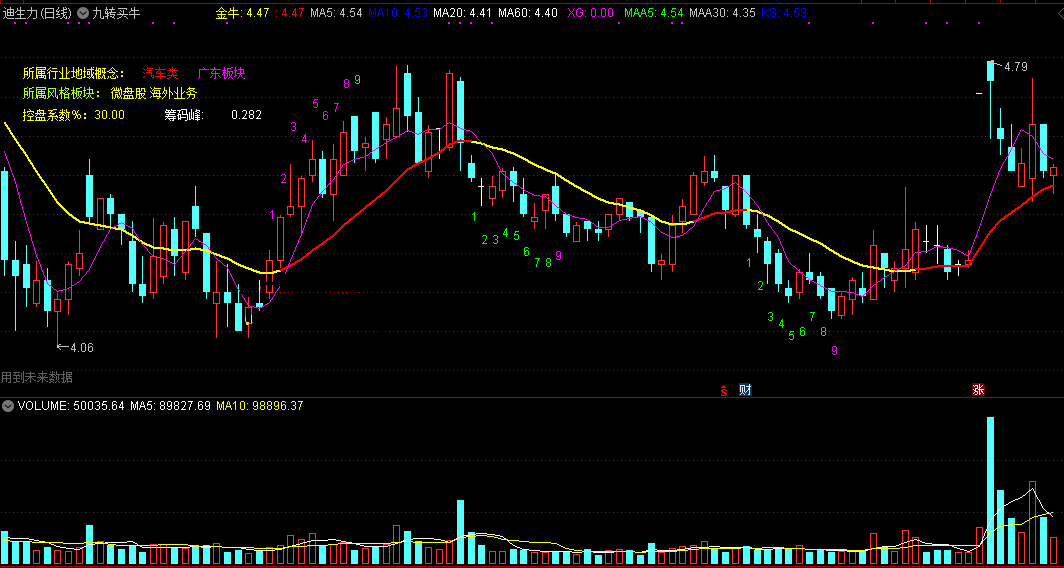Viewport: 1064px width, 568px height.
Task: Click the 筹码峰 label
Action: (184, 115)
